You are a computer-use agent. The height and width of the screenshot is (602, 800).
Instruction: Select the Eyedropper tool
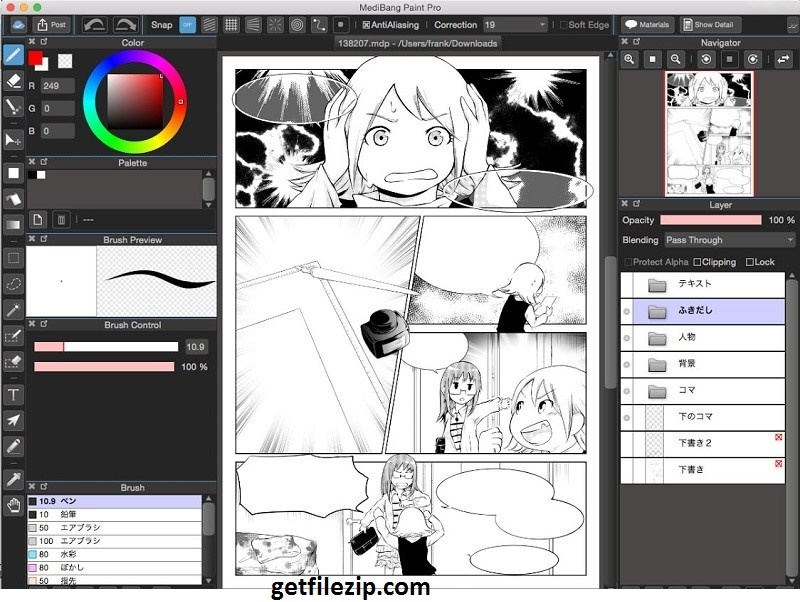[13, 479]
